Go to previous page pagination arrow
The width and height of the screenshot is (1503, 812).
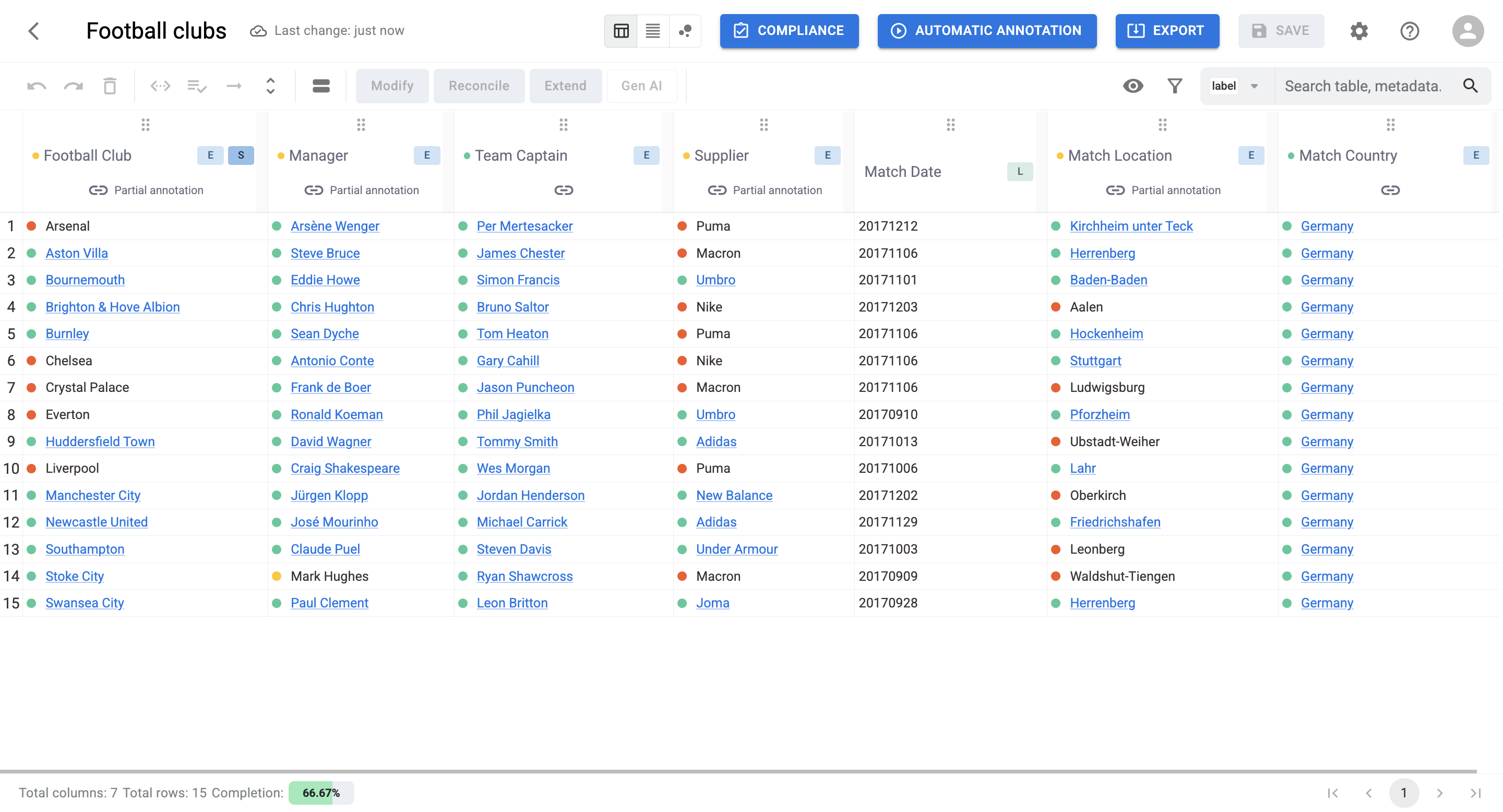click(1368, 793)
